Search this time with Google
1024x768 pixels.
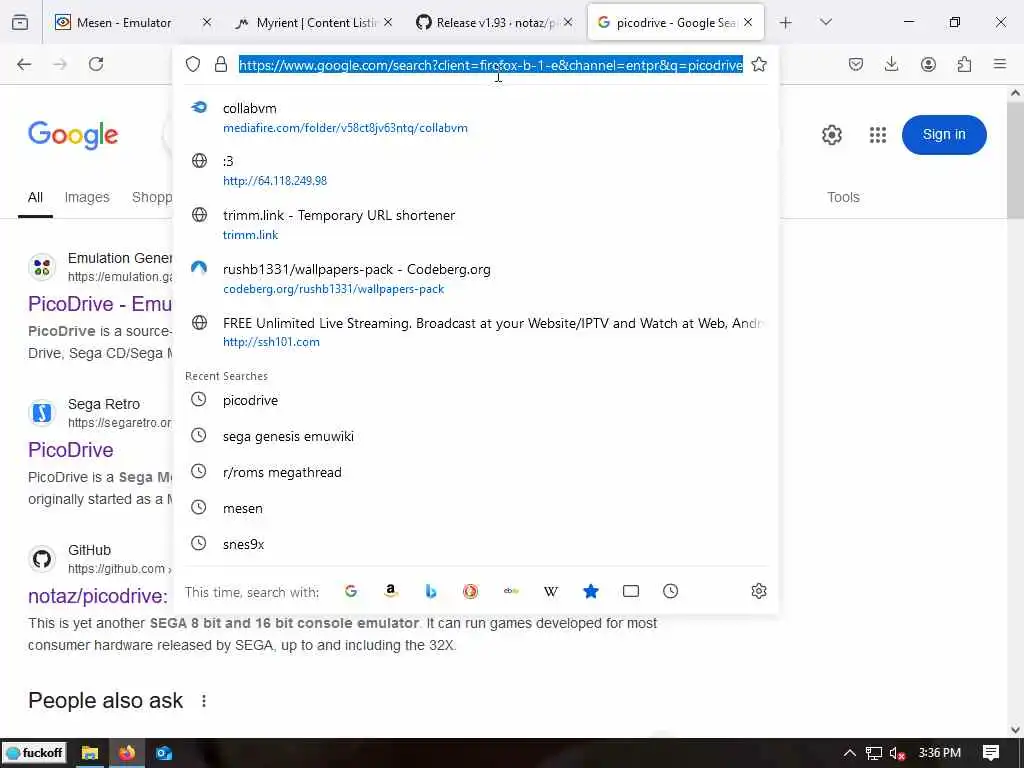click(x=351, y=591)
